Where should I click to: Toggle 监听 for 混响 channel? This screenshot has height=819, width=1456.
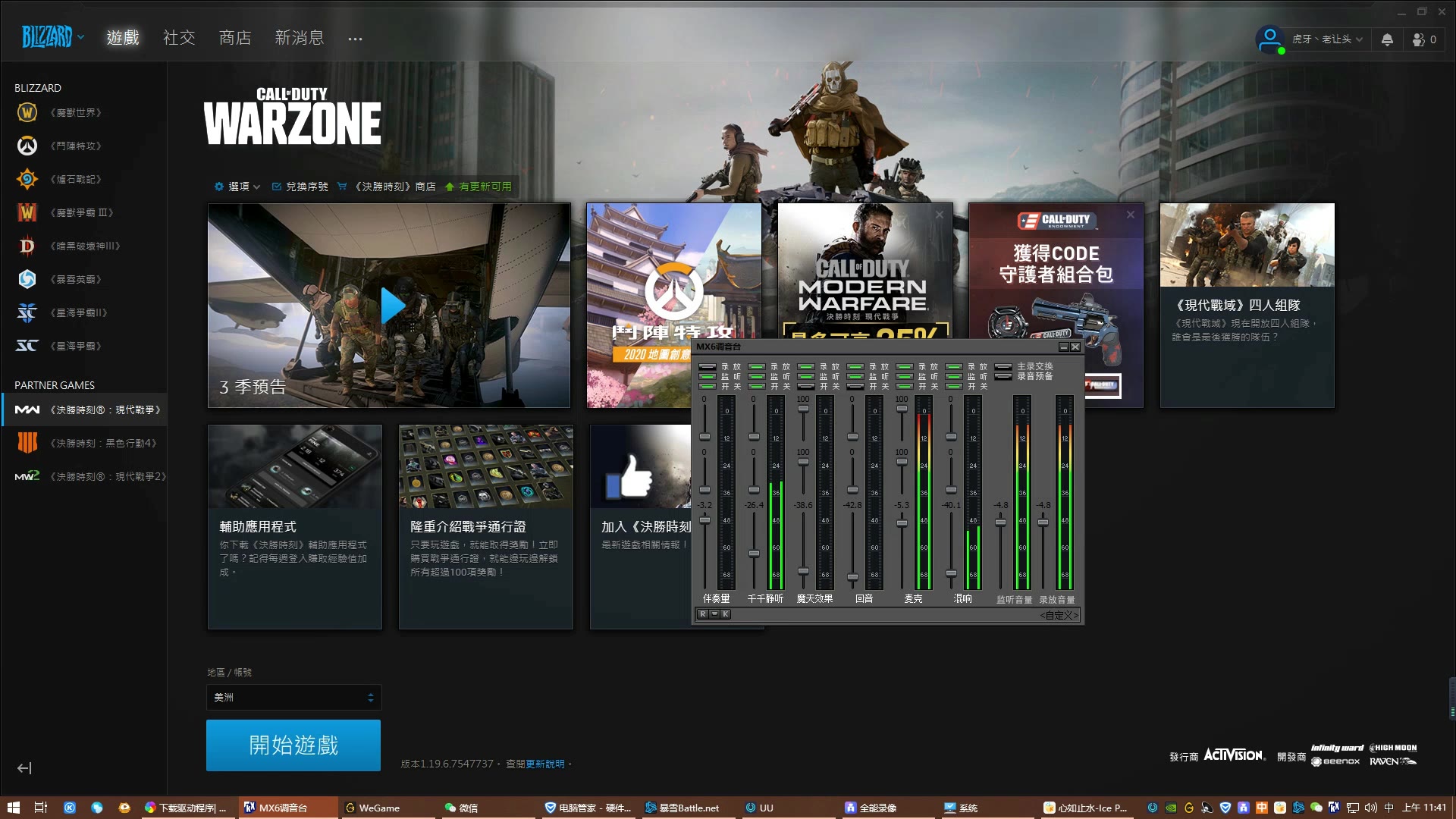[953, 376]
